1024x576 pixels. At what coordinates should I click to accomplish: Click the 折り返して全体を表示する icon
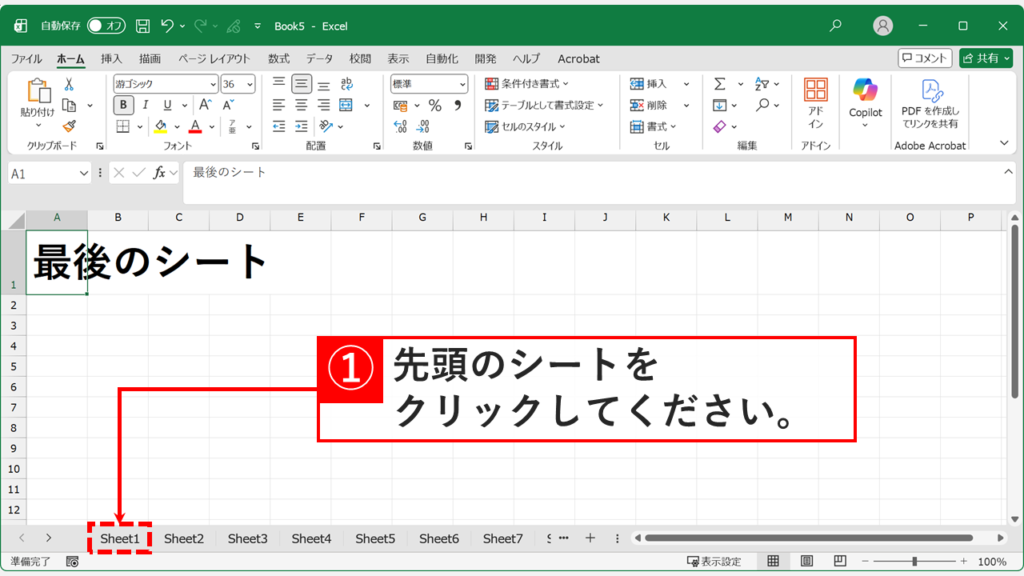tap(347, 84)
